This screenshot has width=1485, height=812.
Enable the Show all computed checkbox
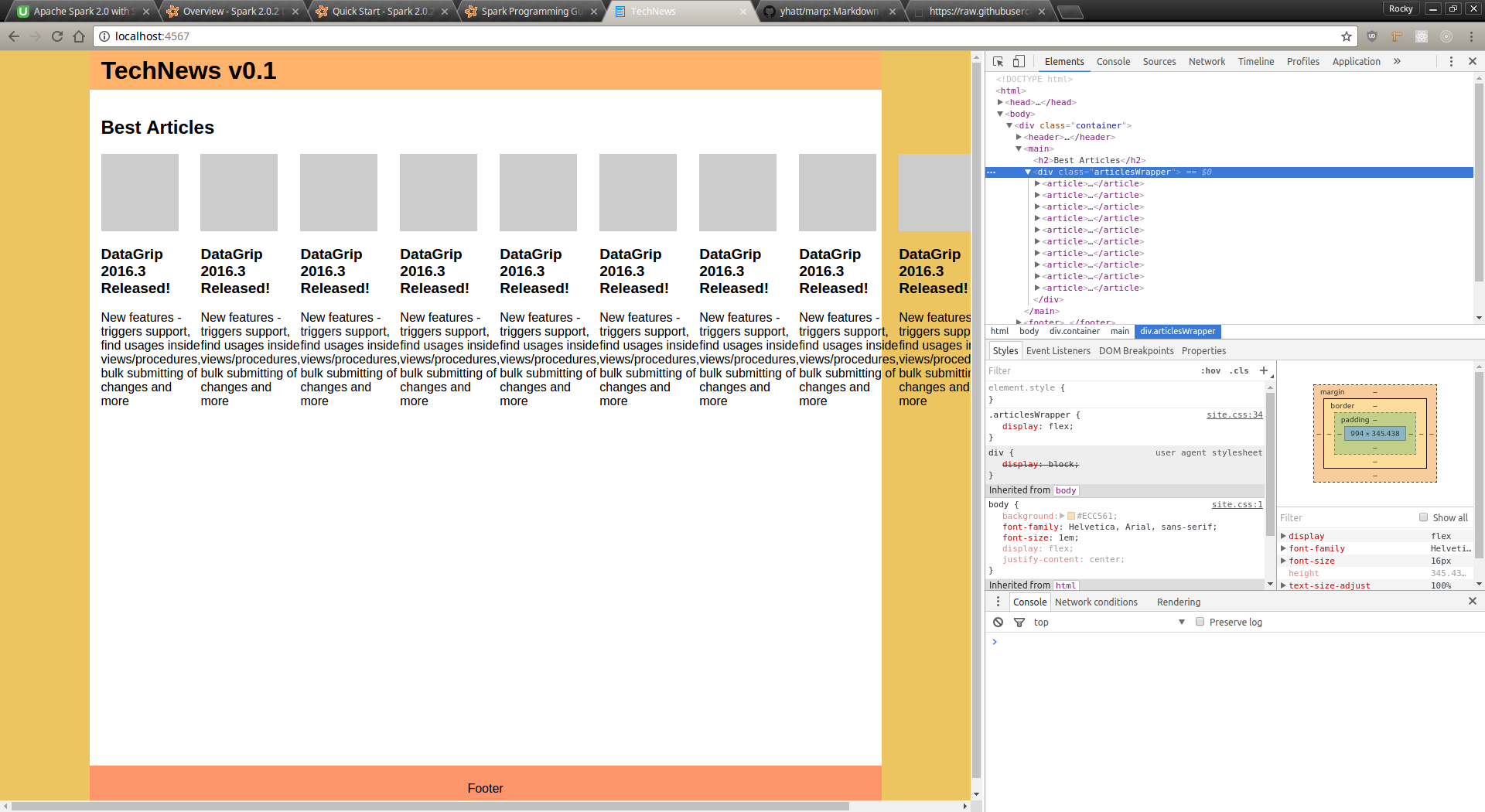click(x=1423, y=517)
